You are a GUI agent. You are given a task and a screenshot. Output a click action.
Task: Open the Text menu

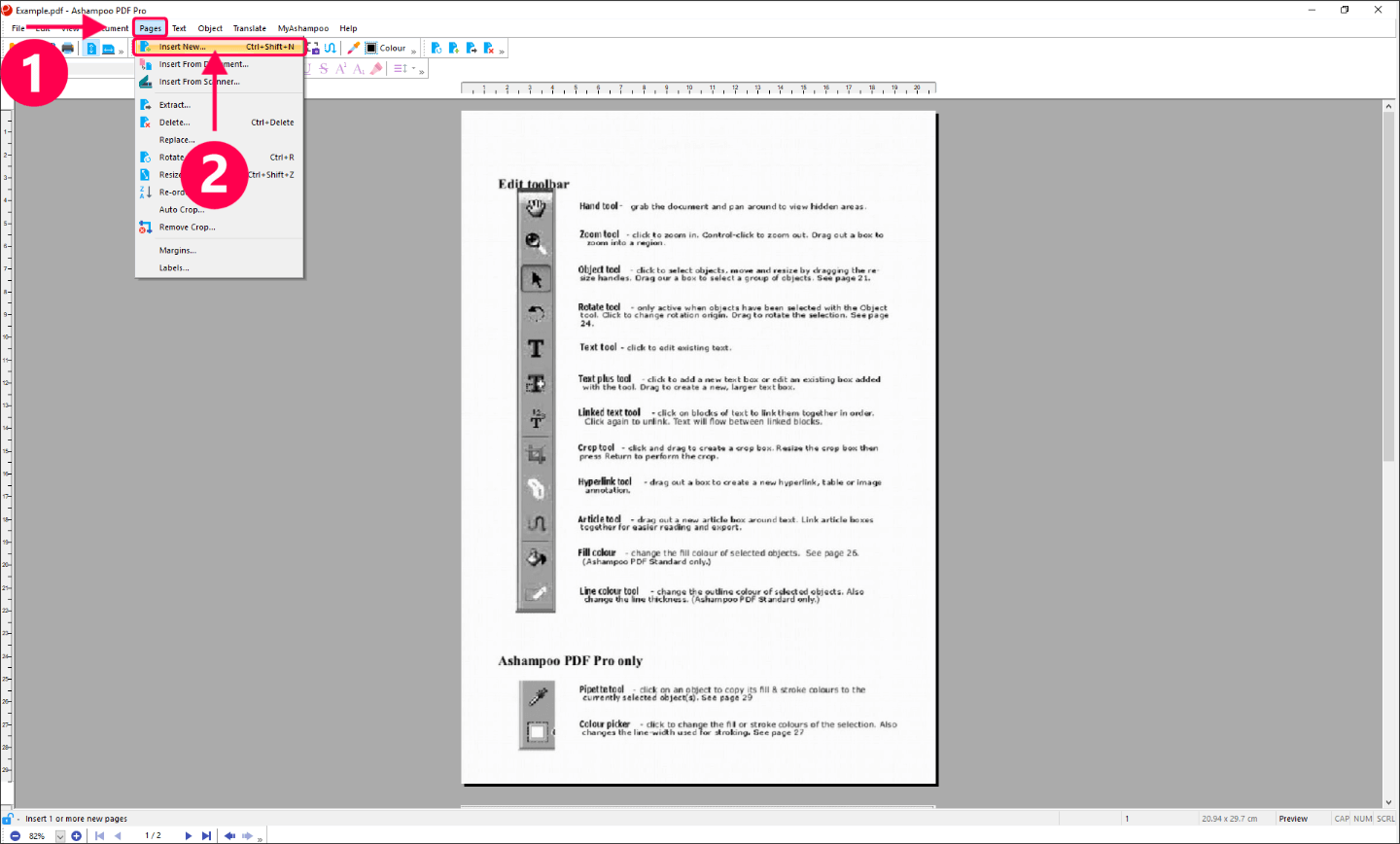[180, 28]
